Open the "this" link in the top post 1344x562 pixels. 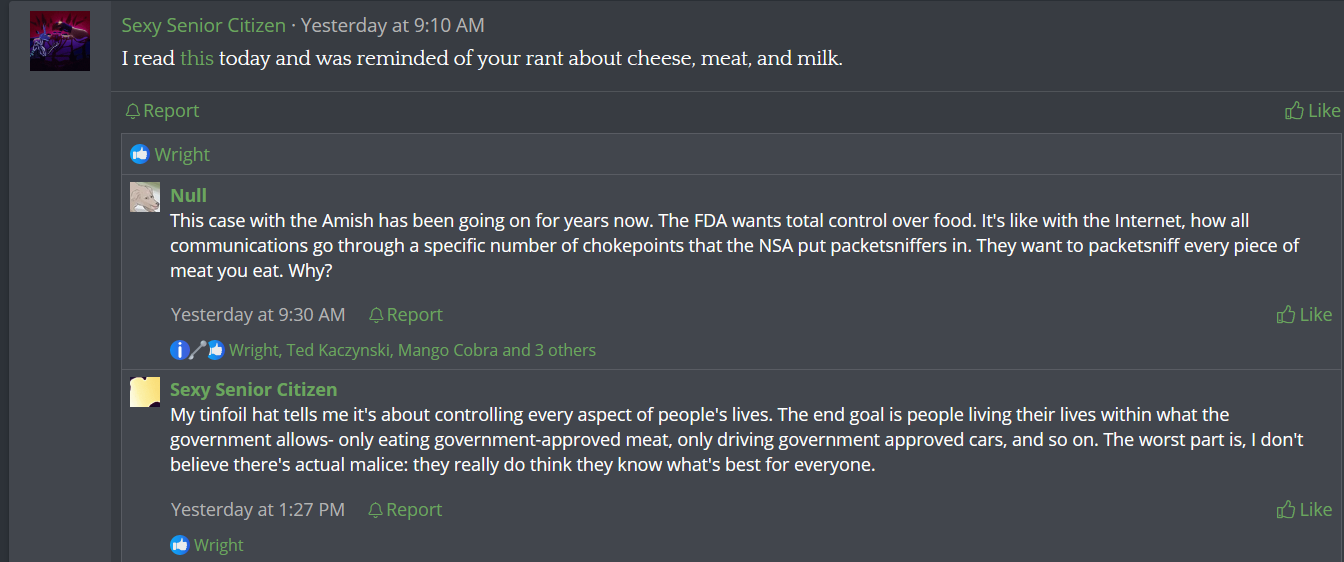[x=196, y=58]
